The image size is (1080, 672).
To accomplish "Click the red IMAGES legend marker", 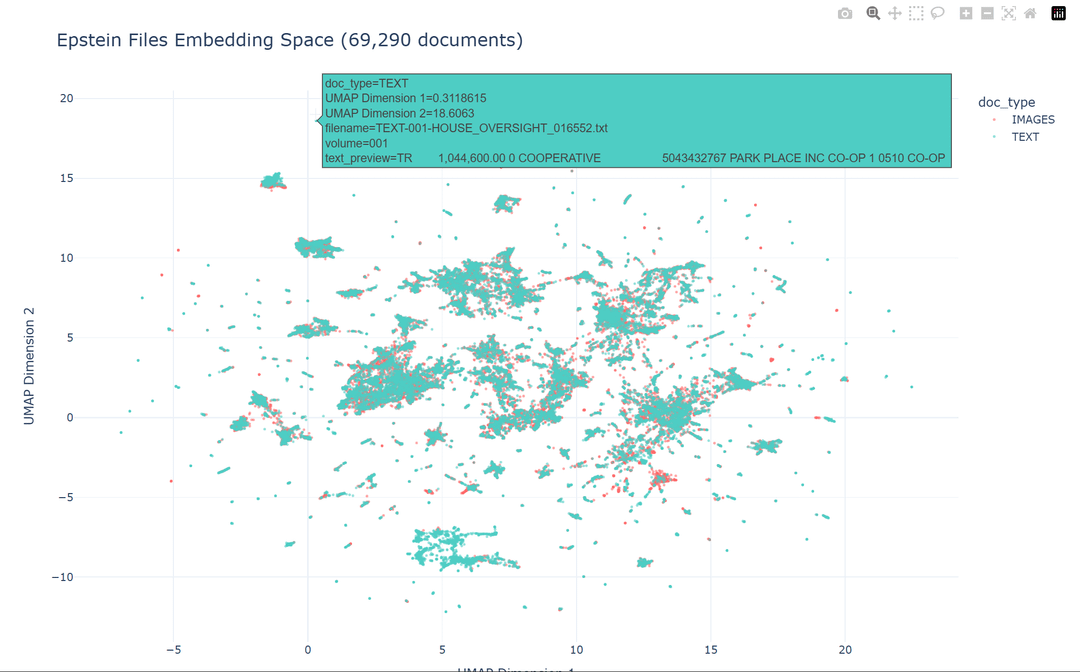I will pyautogui.click(x=993, y=120).
